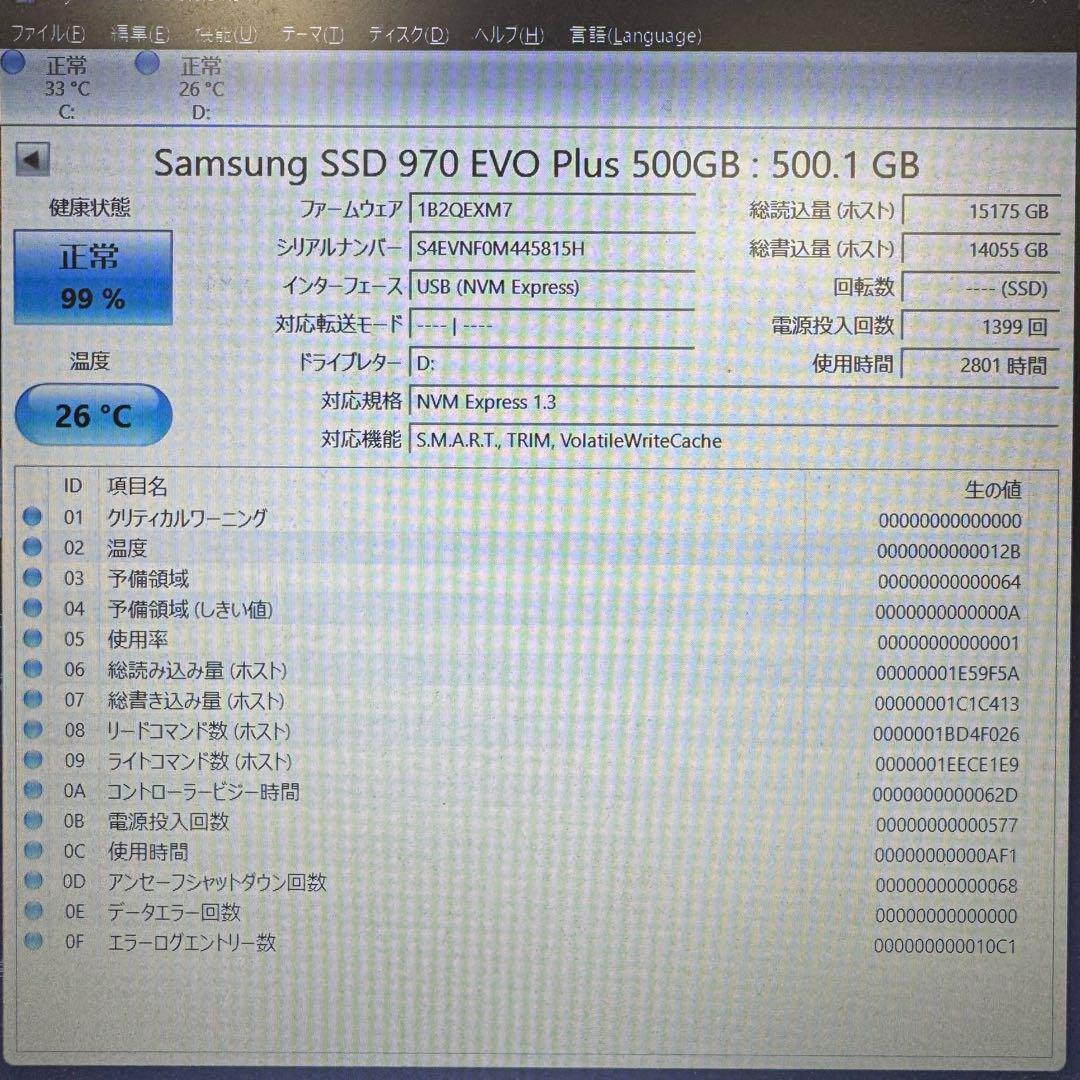Click the blue dot beside データエラー回数
The image size is (1080, 1080).
pos(33,911)
